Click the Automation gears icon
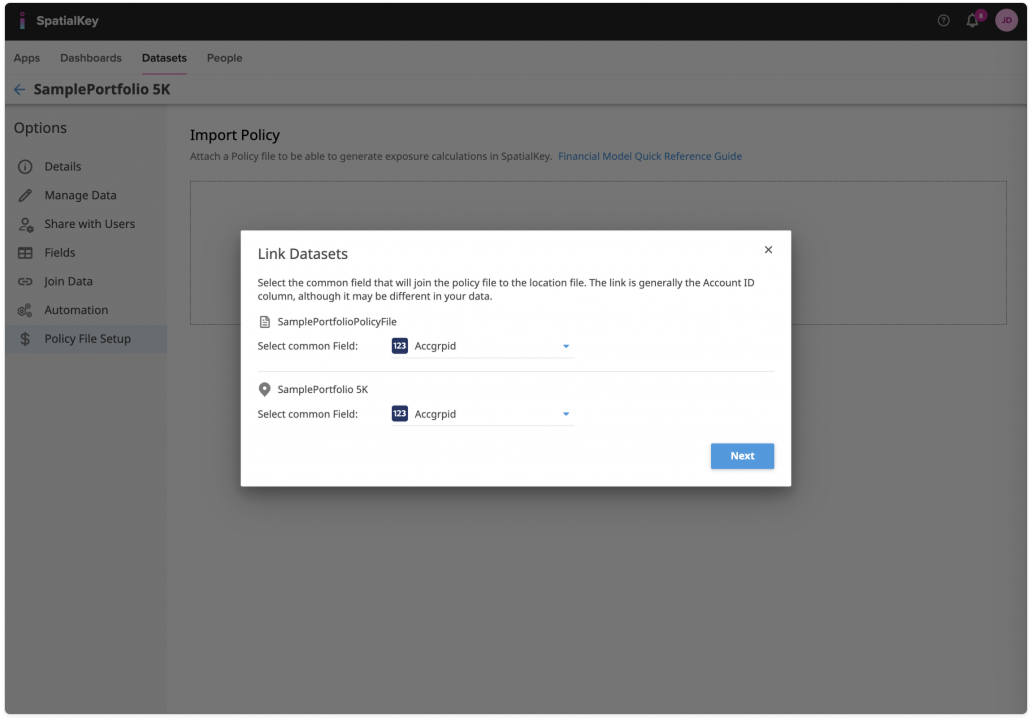 26,311
